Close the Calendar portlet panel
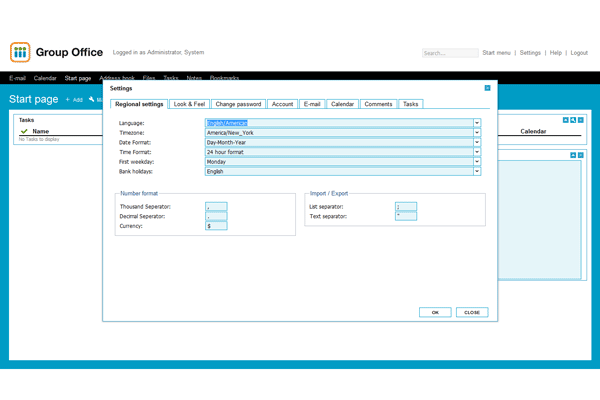 [581, 120]
